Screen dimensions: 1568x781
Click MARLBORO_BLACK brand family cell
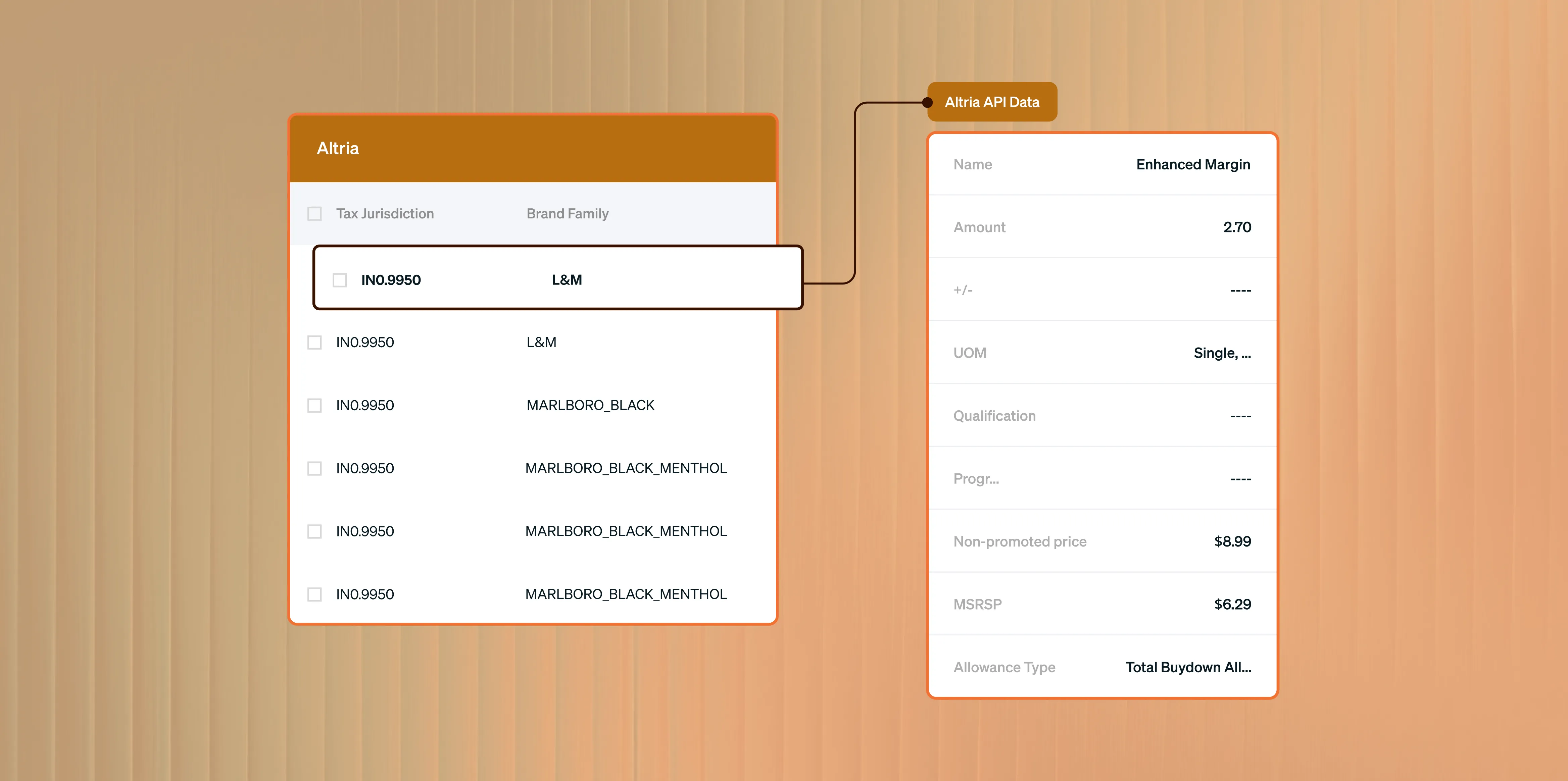tap(590, 405)
